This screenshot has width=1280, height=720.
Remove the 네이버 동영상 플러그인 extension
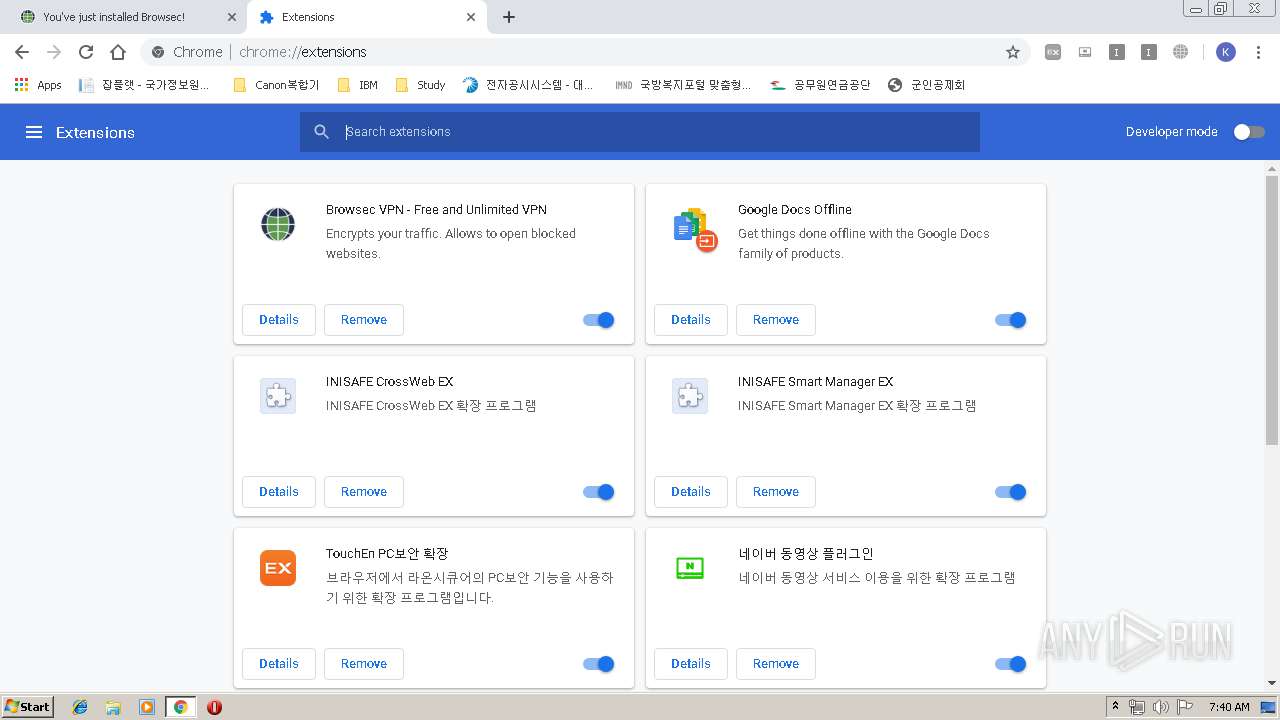(776, 664)
